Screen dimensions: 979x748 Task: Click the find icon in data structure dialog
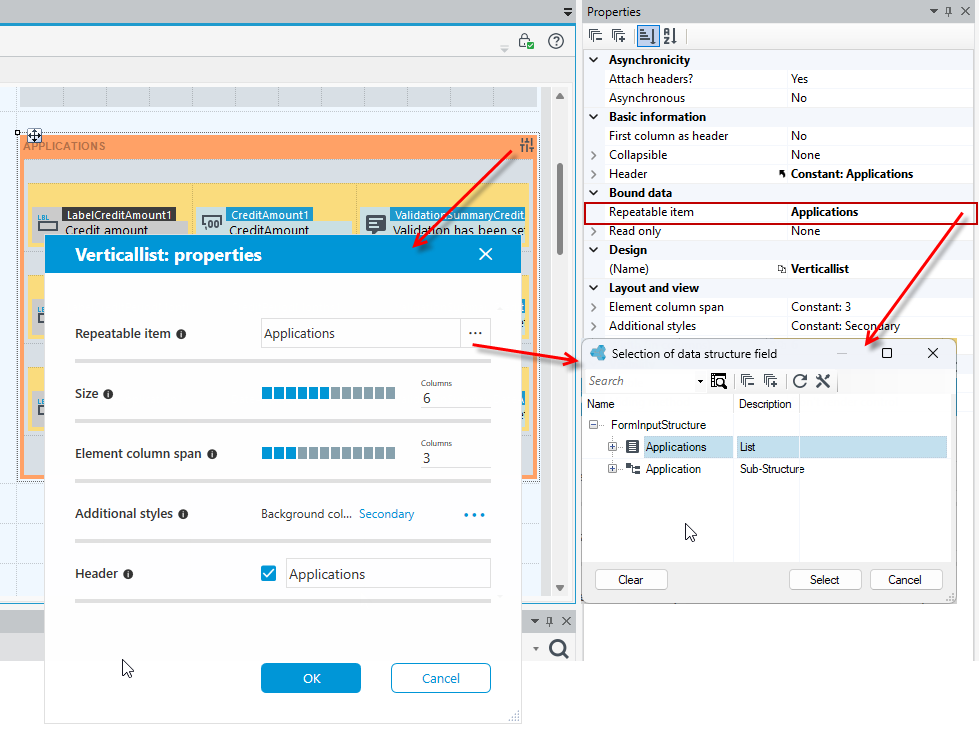pos(719,381)
